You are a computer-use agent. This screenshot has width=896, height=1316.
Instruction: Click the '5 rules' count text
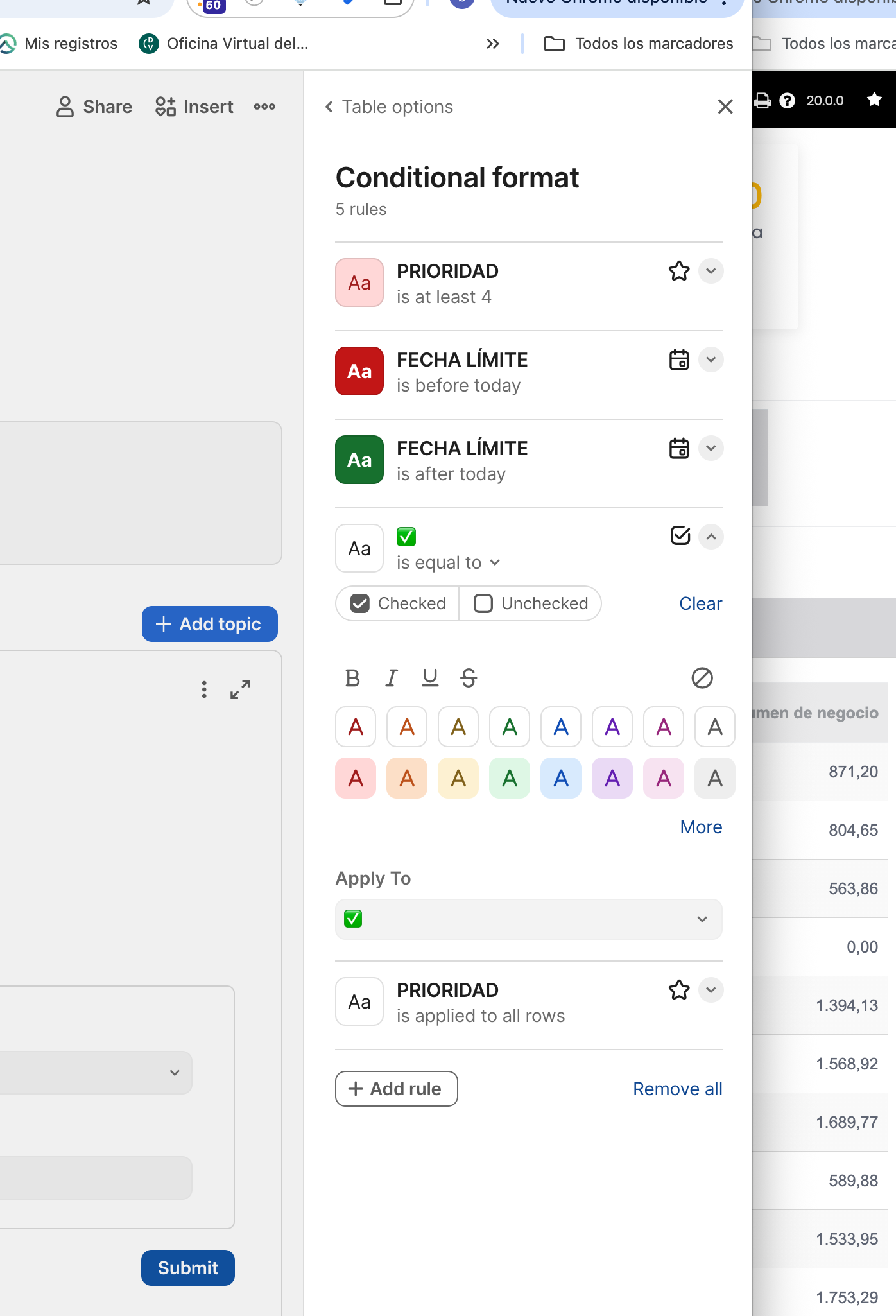(x=361, y=209)
